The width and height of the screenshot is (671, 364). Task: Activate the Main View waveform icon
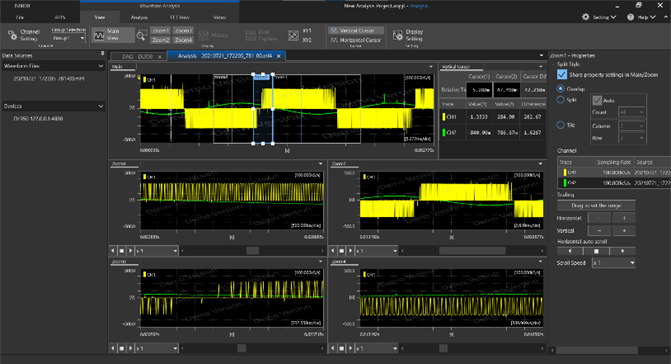point(99,36)
